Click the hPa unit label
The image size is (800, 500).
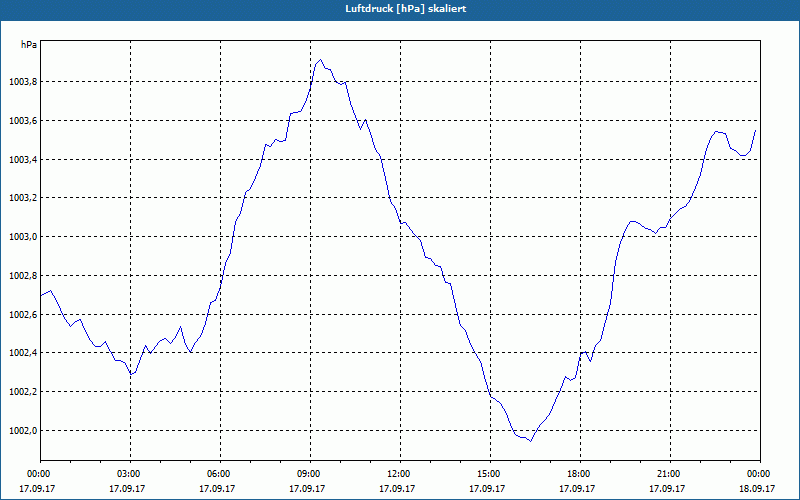click(x=29, y=45)
